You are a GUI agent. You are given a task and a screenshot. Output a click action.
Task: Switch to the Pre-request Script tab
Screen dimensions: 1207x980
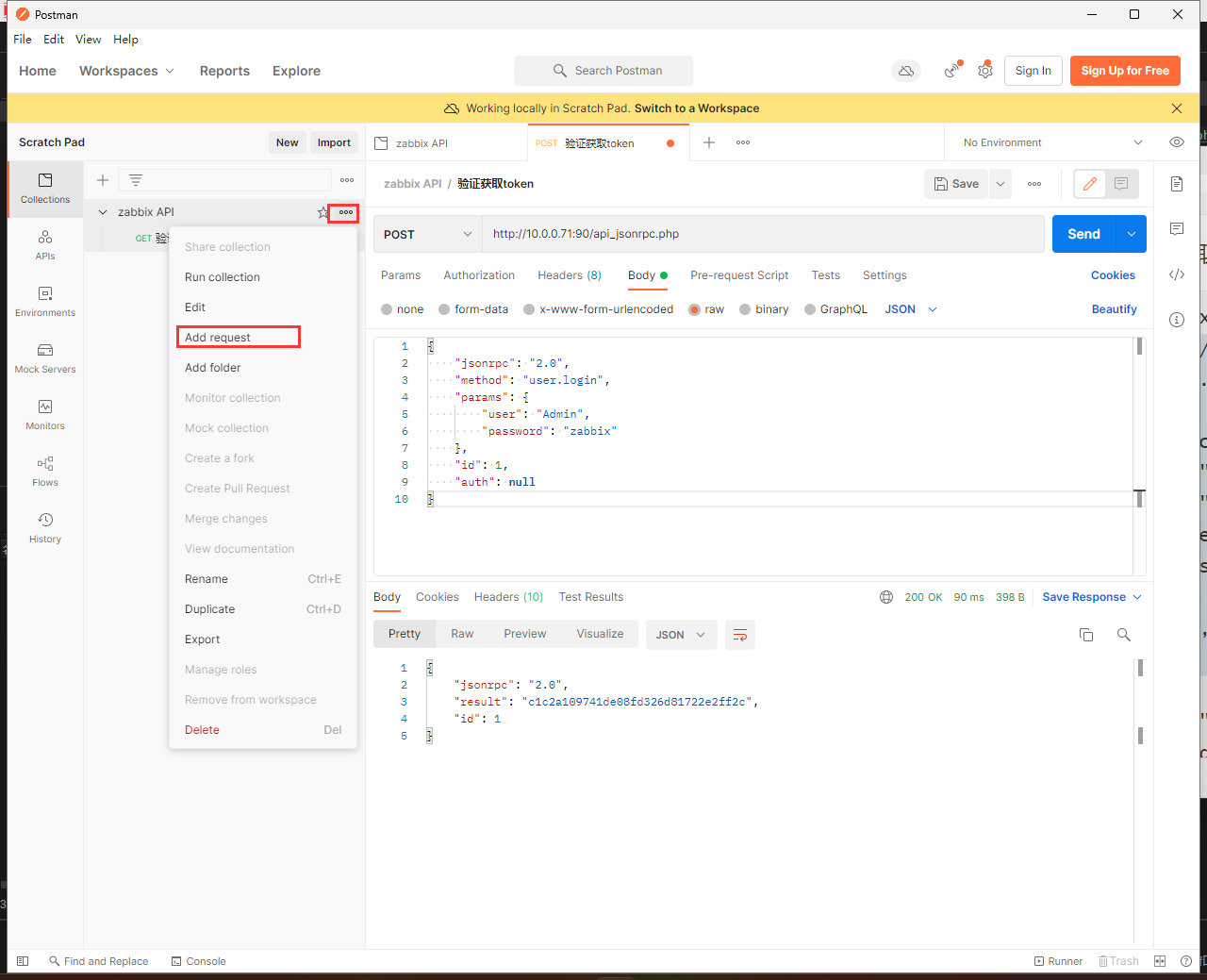pos(739,275)
